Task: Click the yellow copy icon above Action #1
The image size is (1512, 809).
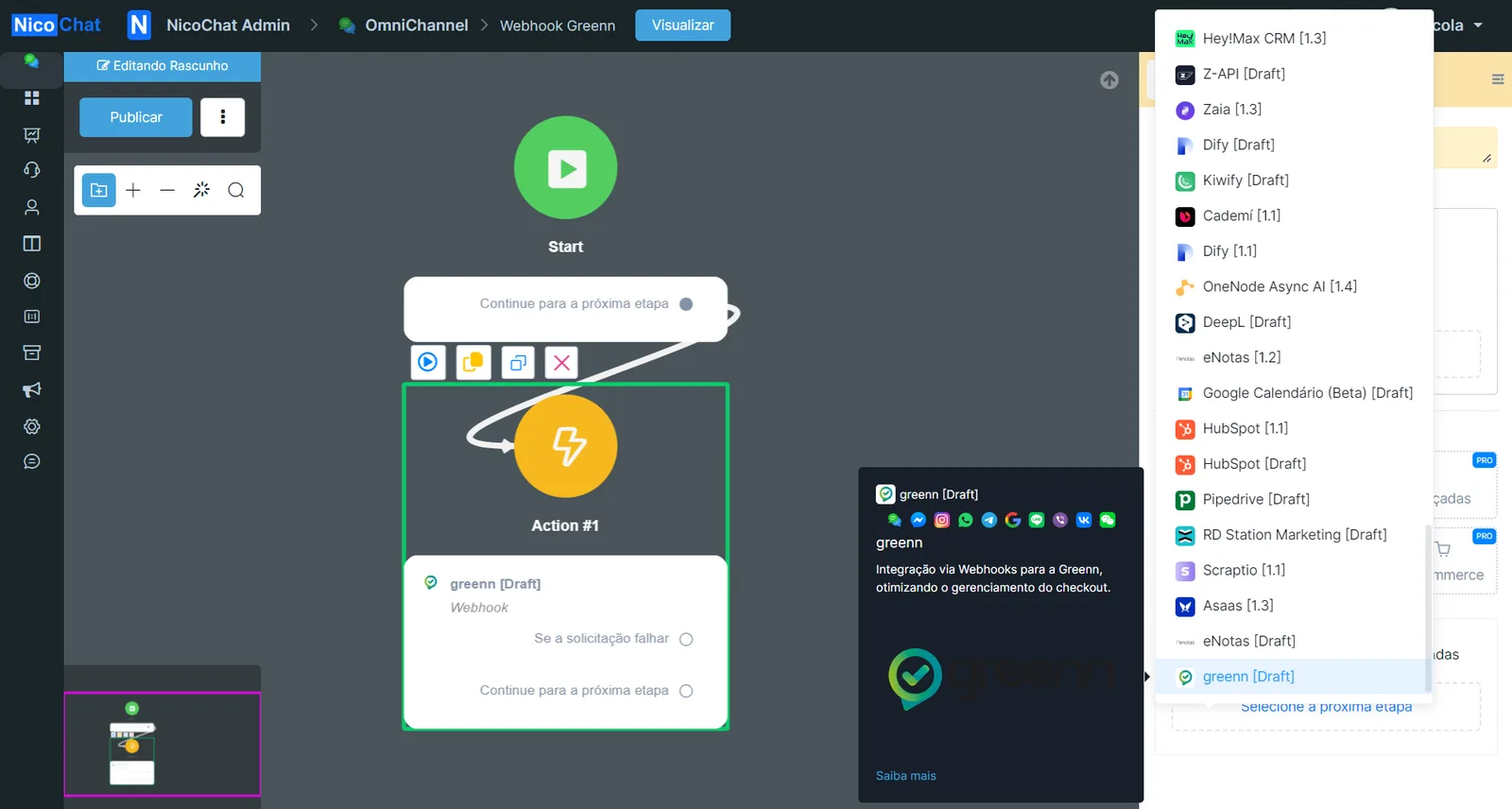Action: coord(473,362)
